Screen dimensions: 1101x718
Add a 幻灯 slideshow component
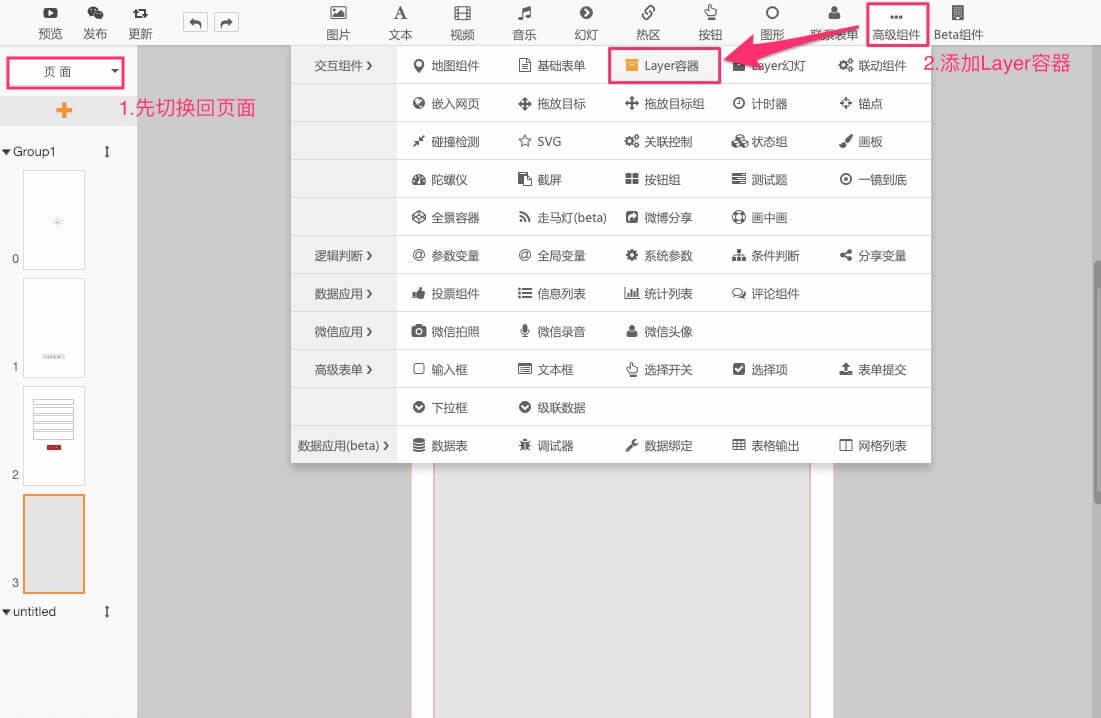pos(586,22)
